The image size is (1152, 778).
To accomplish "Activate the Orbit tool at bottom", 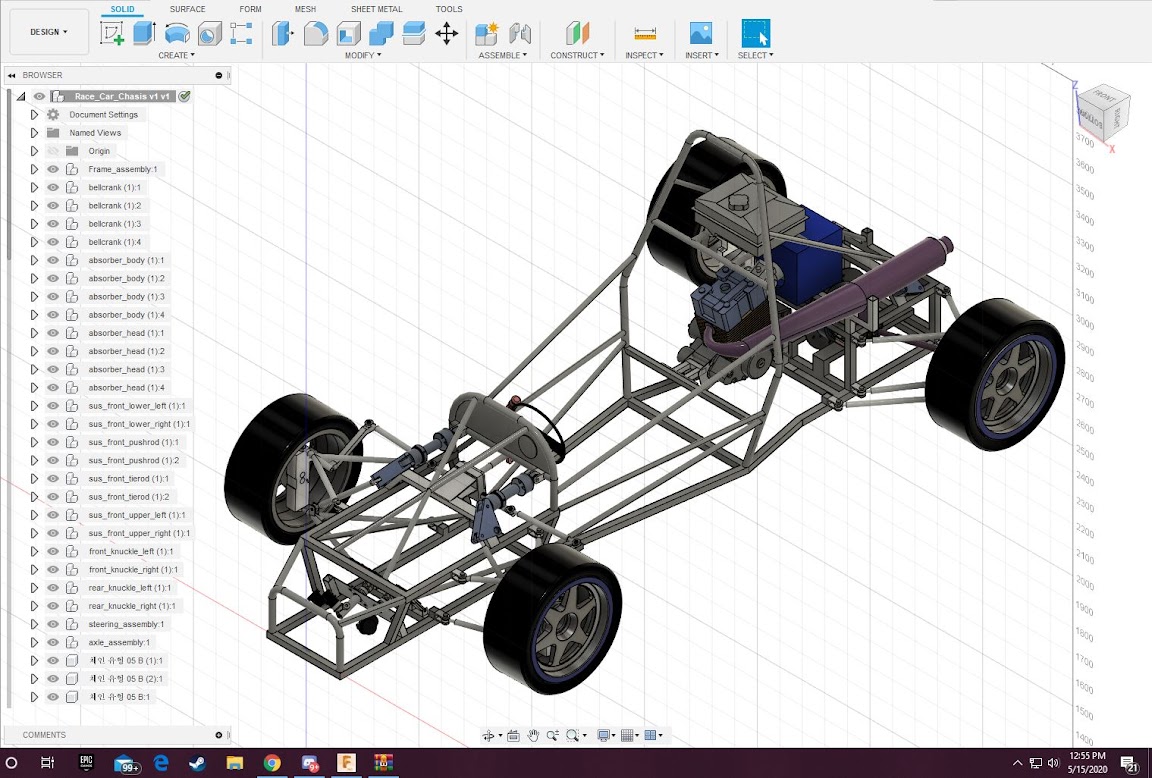I will pyautogui.click(x=490, y=735).
